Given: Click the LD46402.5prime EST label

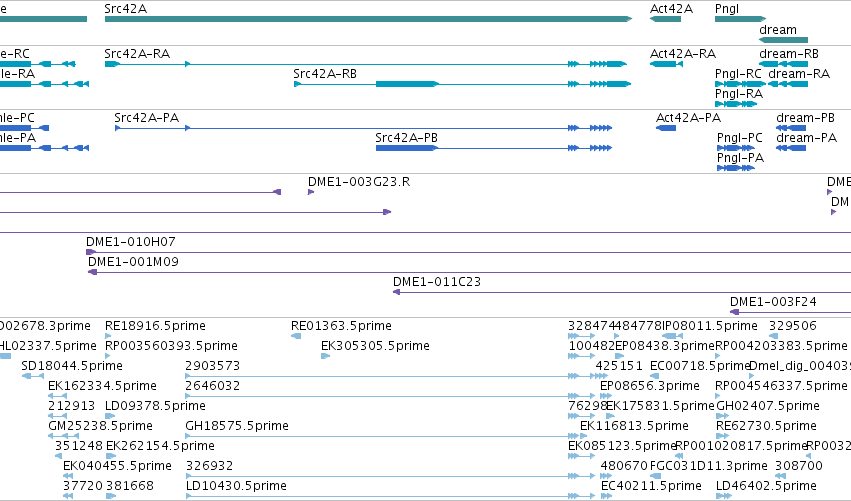Looking at the screenshot, I should click(x=766, y=486).
